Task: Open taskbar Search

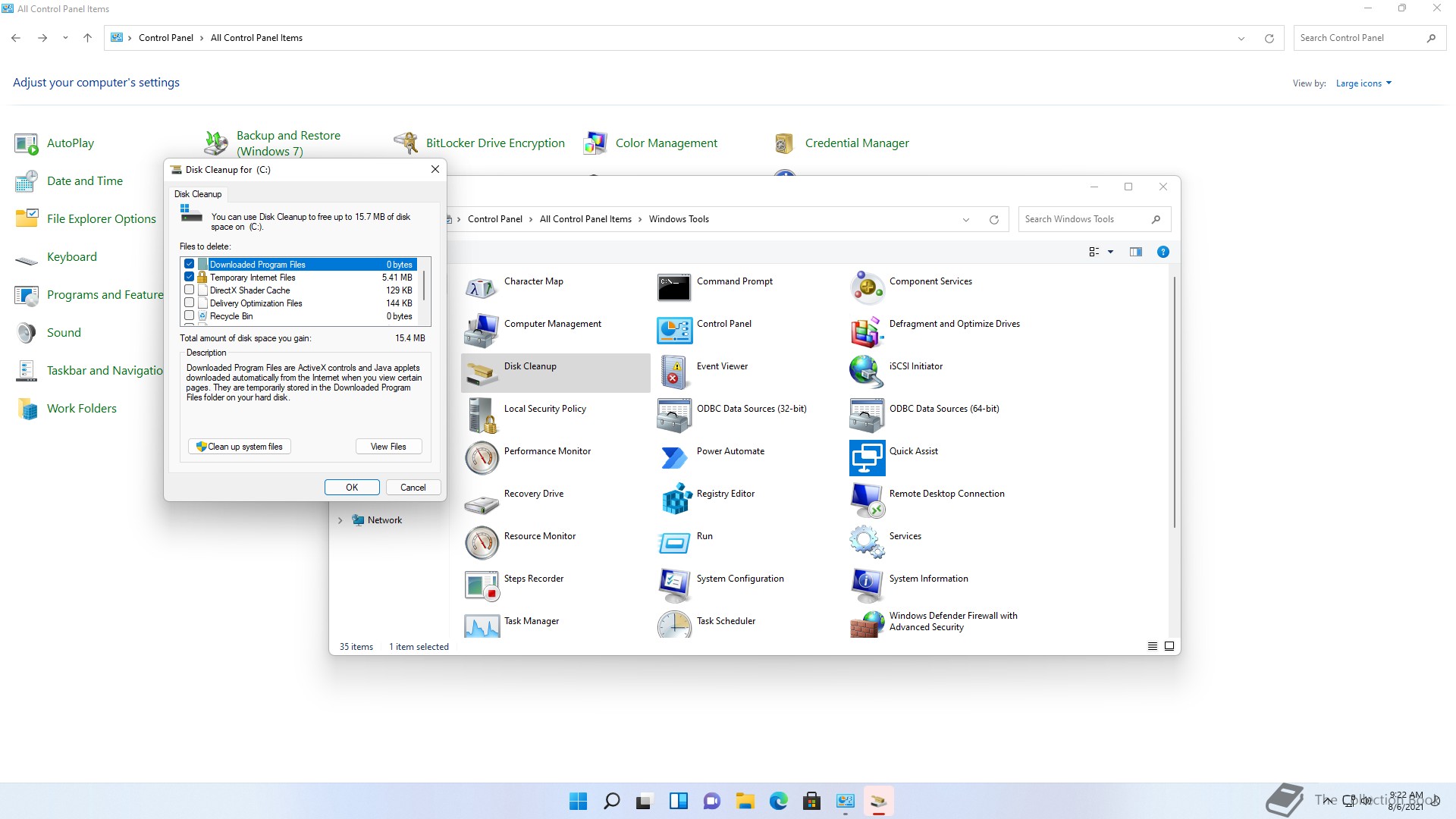Action: 611,801
